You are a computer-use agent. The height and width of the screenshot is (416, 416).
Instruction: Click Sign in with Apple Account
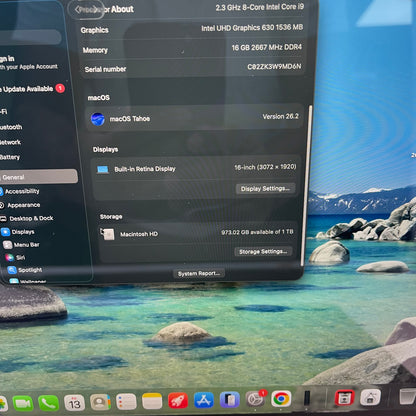coord(29,62)
